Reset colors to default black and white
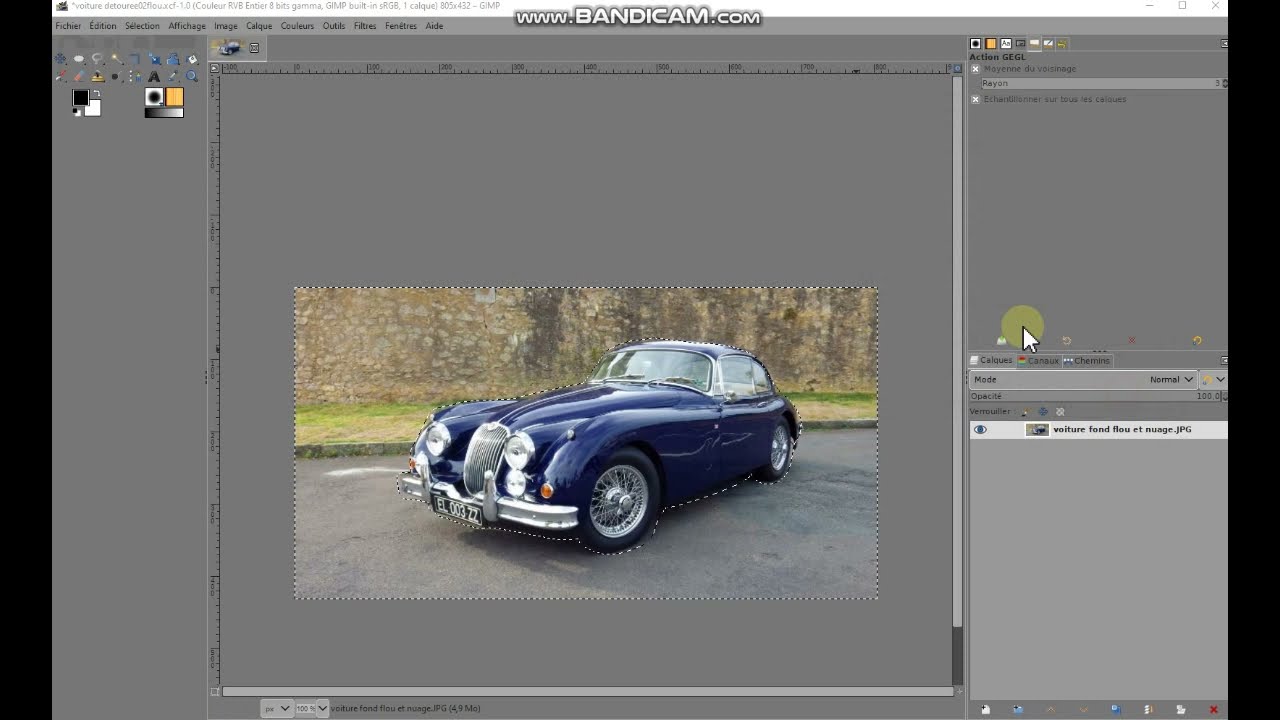Image resolution: width=1280 pixels, height=720 pixels. pyautogui.click(x=76, y=112)
